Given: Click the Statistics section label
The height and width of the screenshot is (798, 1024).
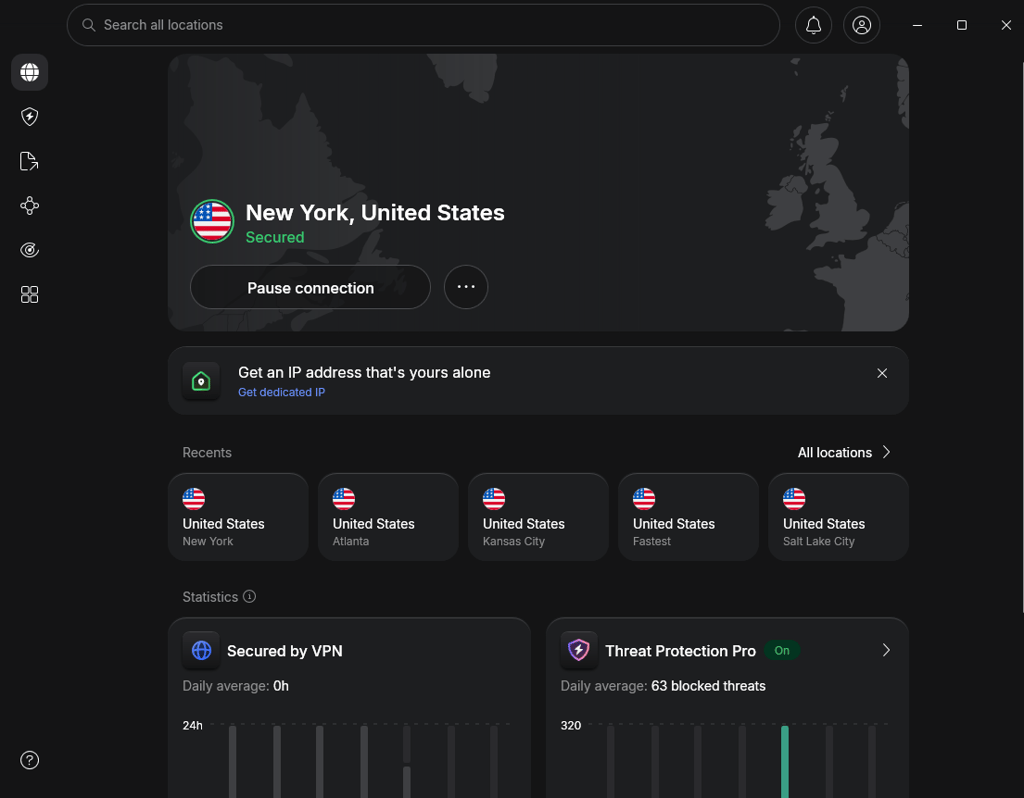Looking at the screenshot, I should click(210, 597).
